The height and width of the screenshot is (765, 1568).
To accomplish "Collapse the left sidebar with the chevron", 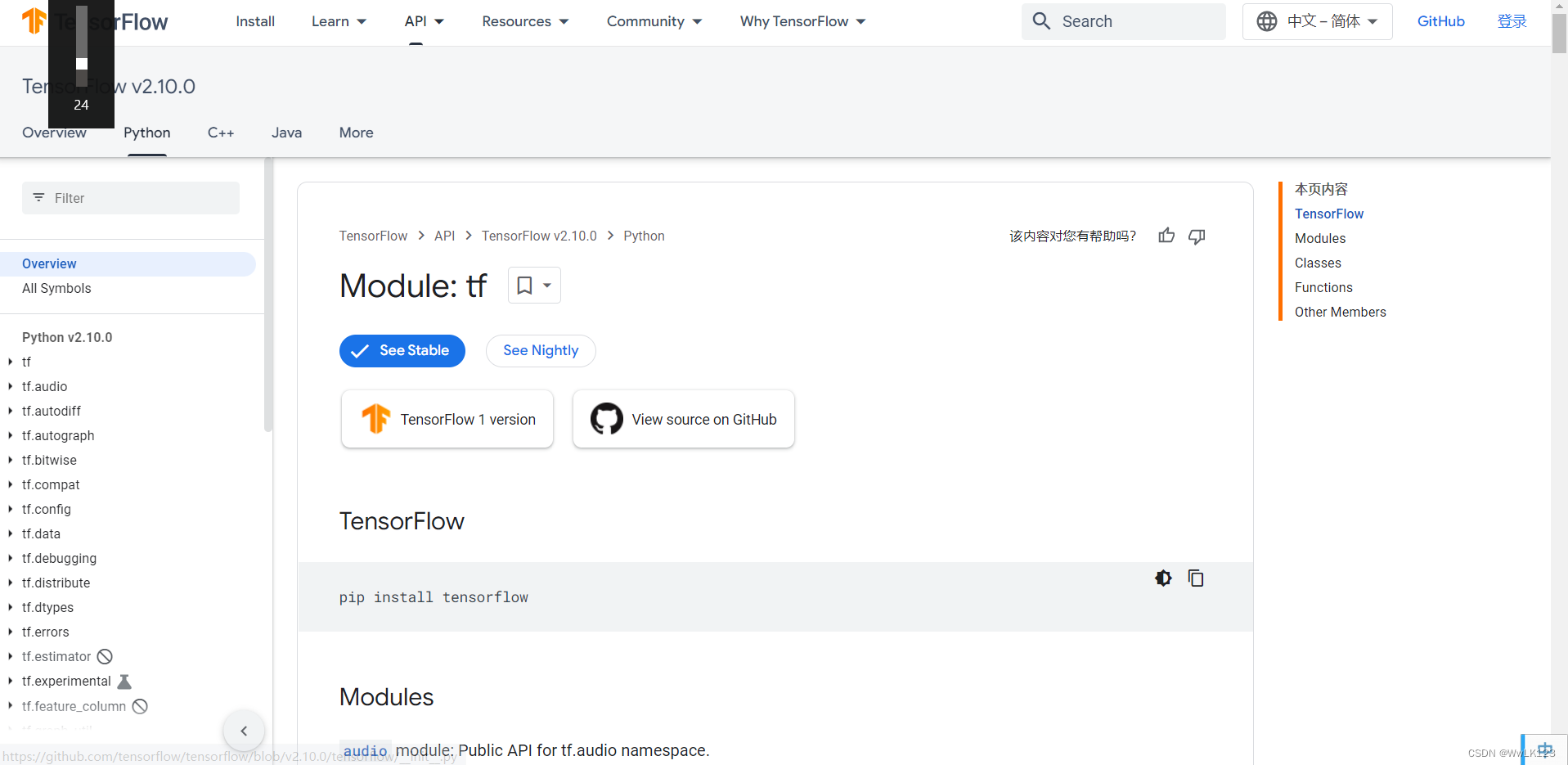I will [243, 731].
